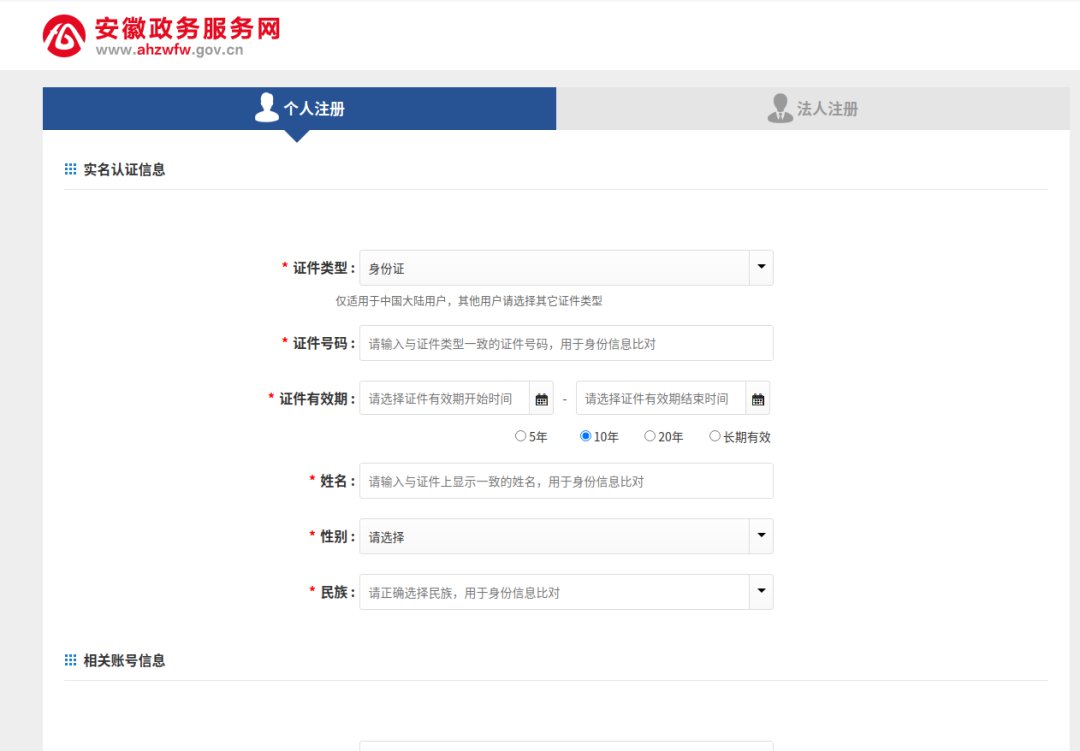Select the 10年 validity radio button
This screenshot has height=751, width=1080.
(x=586, y=436)
